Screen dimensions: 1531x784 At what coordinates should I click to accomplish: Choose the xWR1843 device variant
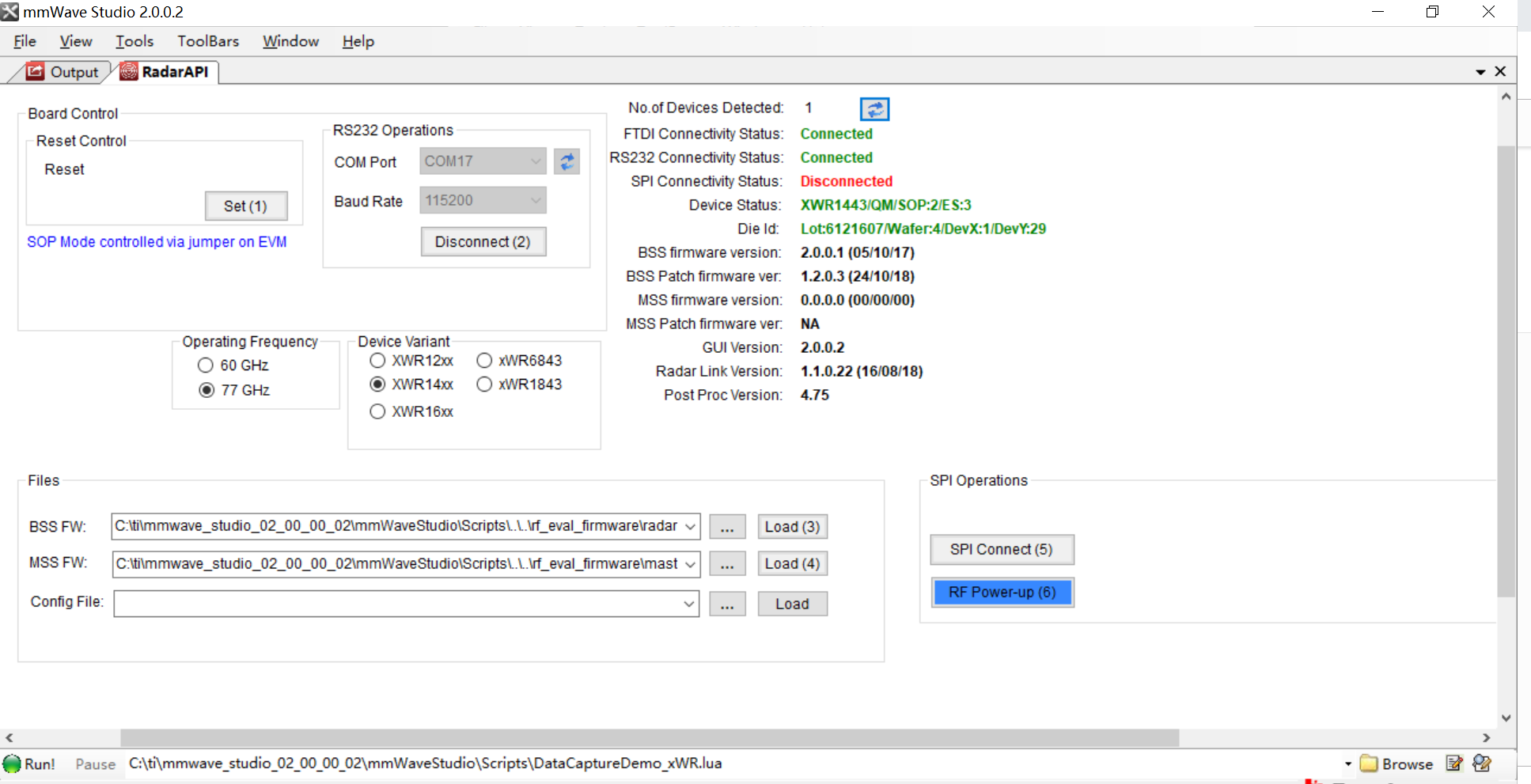pyautogui.click(x=484, y=384)
